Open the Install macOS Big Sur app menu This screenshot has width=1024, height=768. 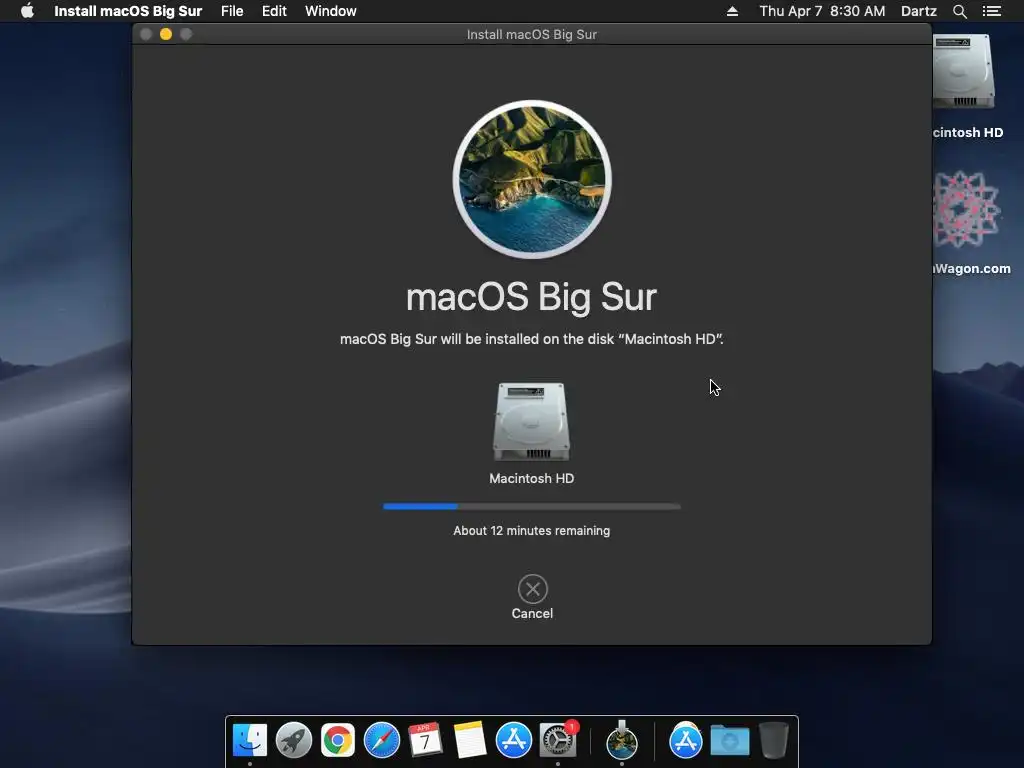(128, 11)
